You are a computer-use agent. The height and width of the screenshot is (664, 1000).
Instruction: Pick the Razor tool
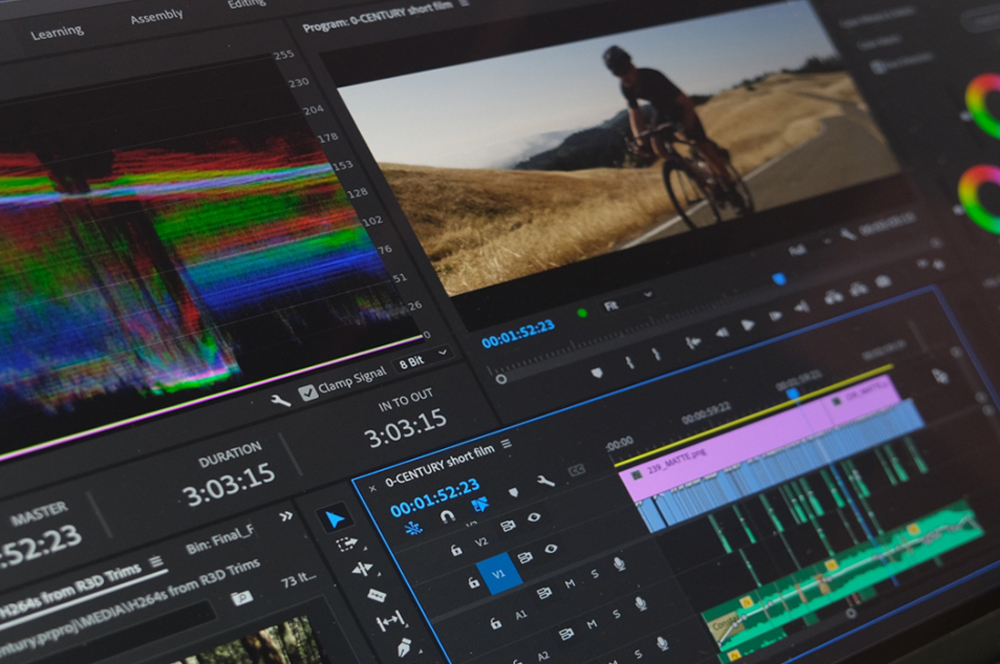(376, 595)
